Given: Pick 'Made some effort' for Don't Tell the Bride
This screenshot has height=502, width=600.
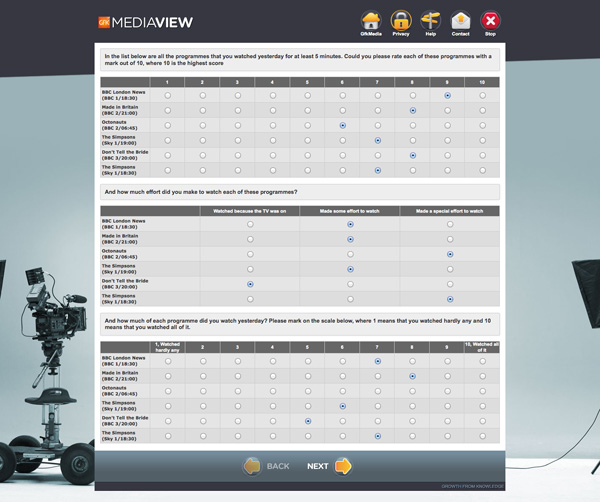Looking at the screenshot, I should pyautogui.click(x=350, y=284).
